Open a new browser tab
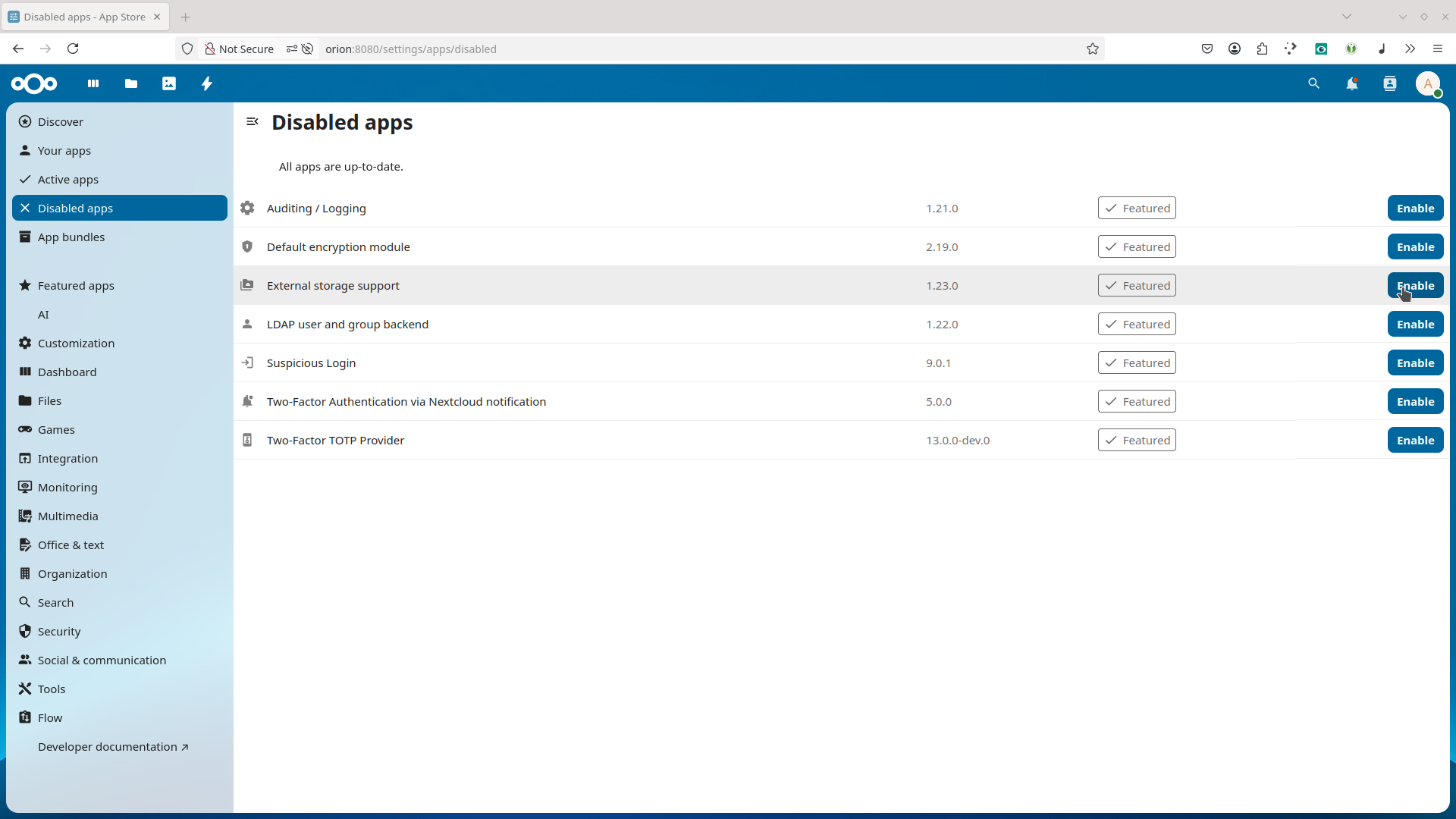The image size is (1456, 819). click(186, 17)
